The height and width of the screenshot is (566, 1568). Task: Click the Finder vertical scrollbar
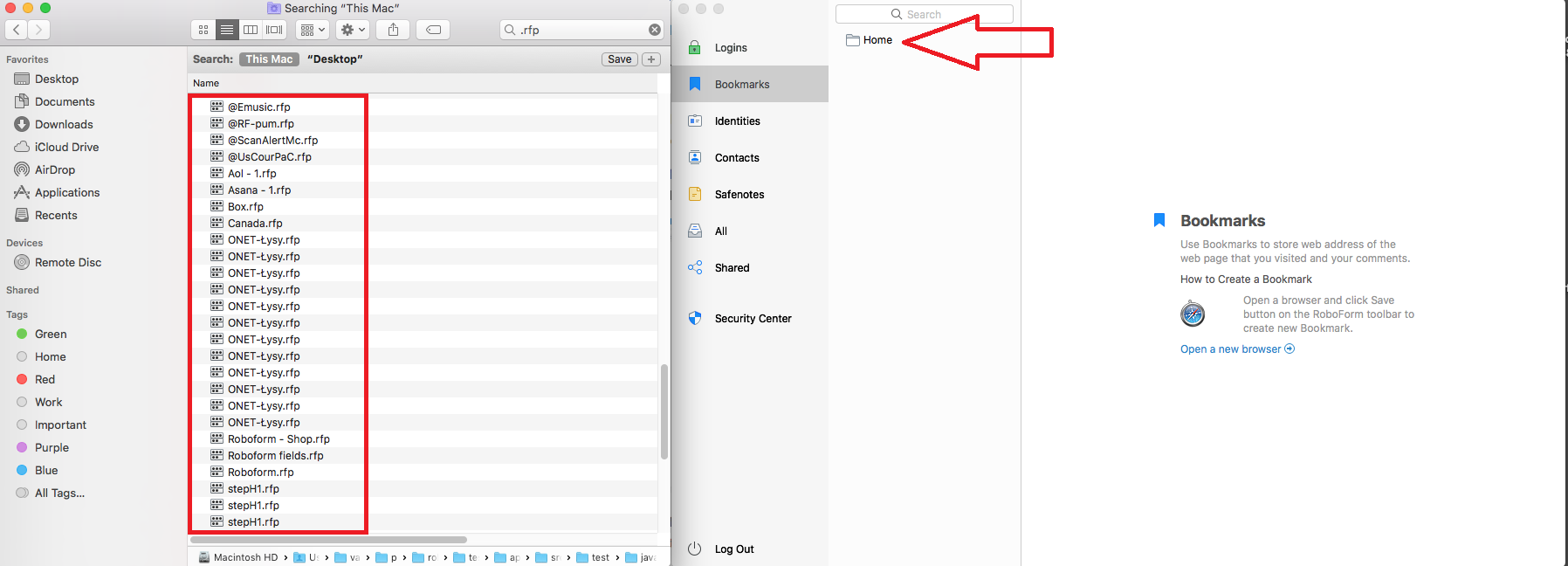[x=664, y=411]
